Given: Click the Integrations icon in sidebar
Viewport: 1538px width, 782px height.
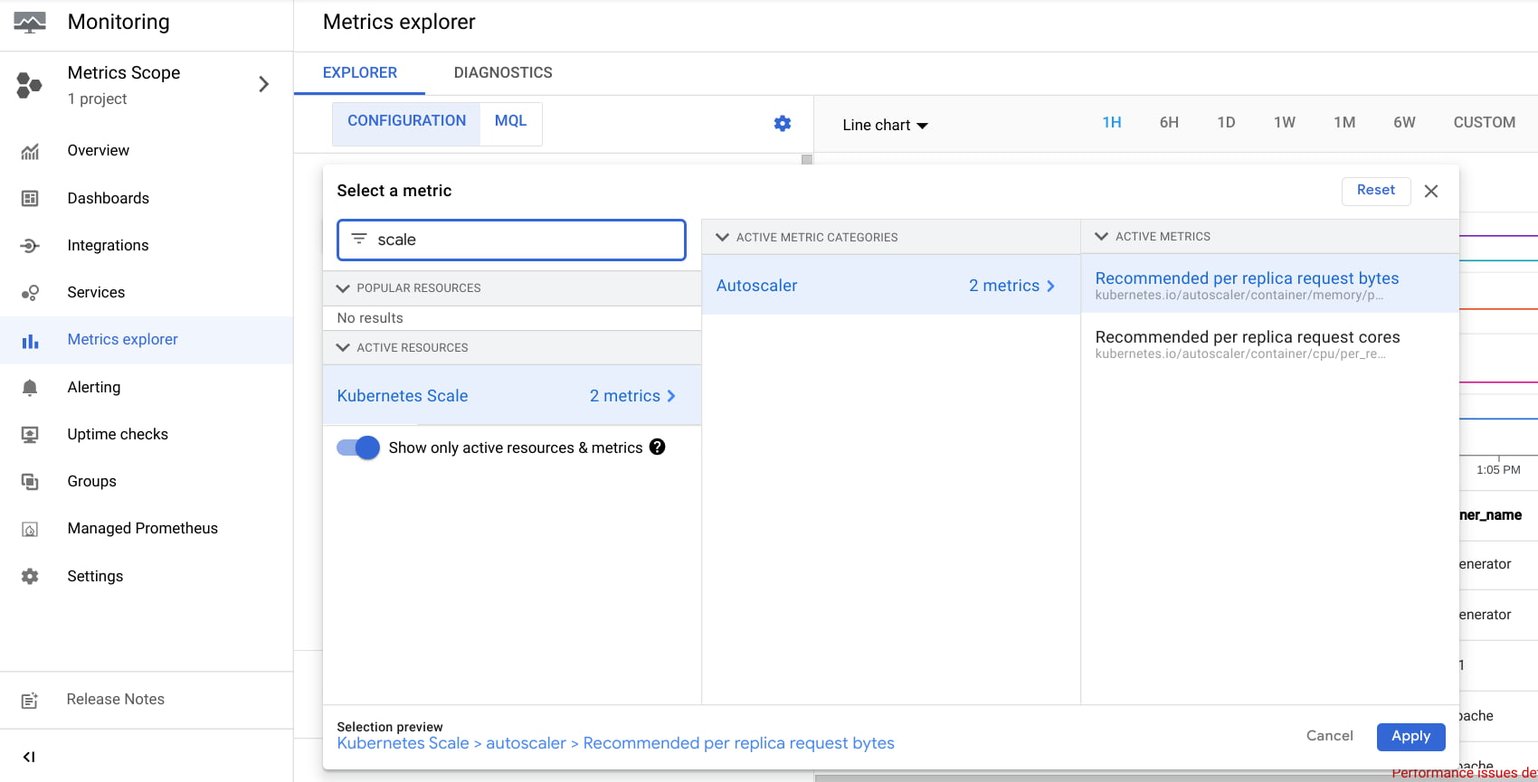Looking at the screenshot, I should pos(30,245).
